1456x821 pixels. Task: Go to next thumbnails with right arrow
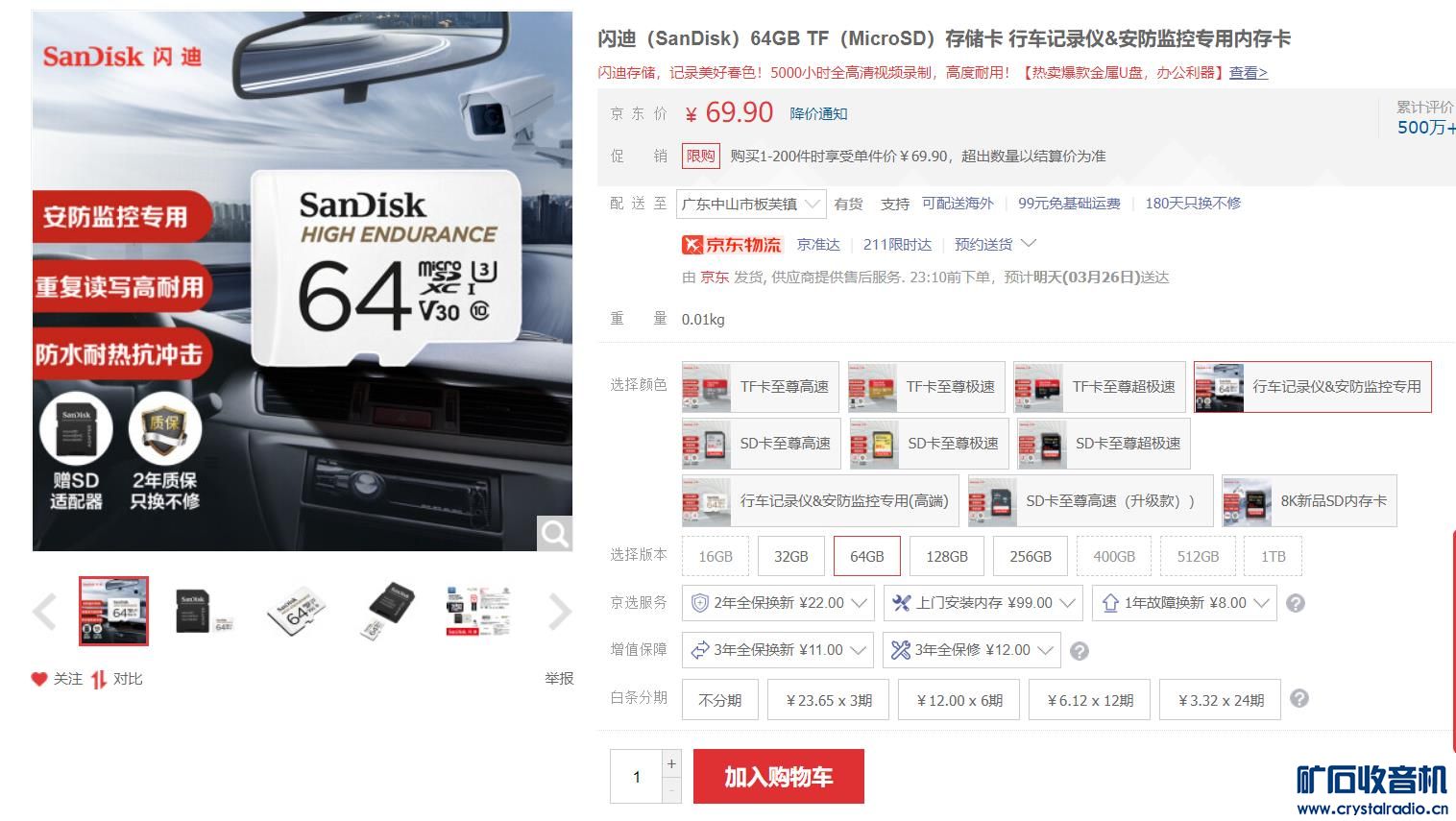[x=560, y=612]
